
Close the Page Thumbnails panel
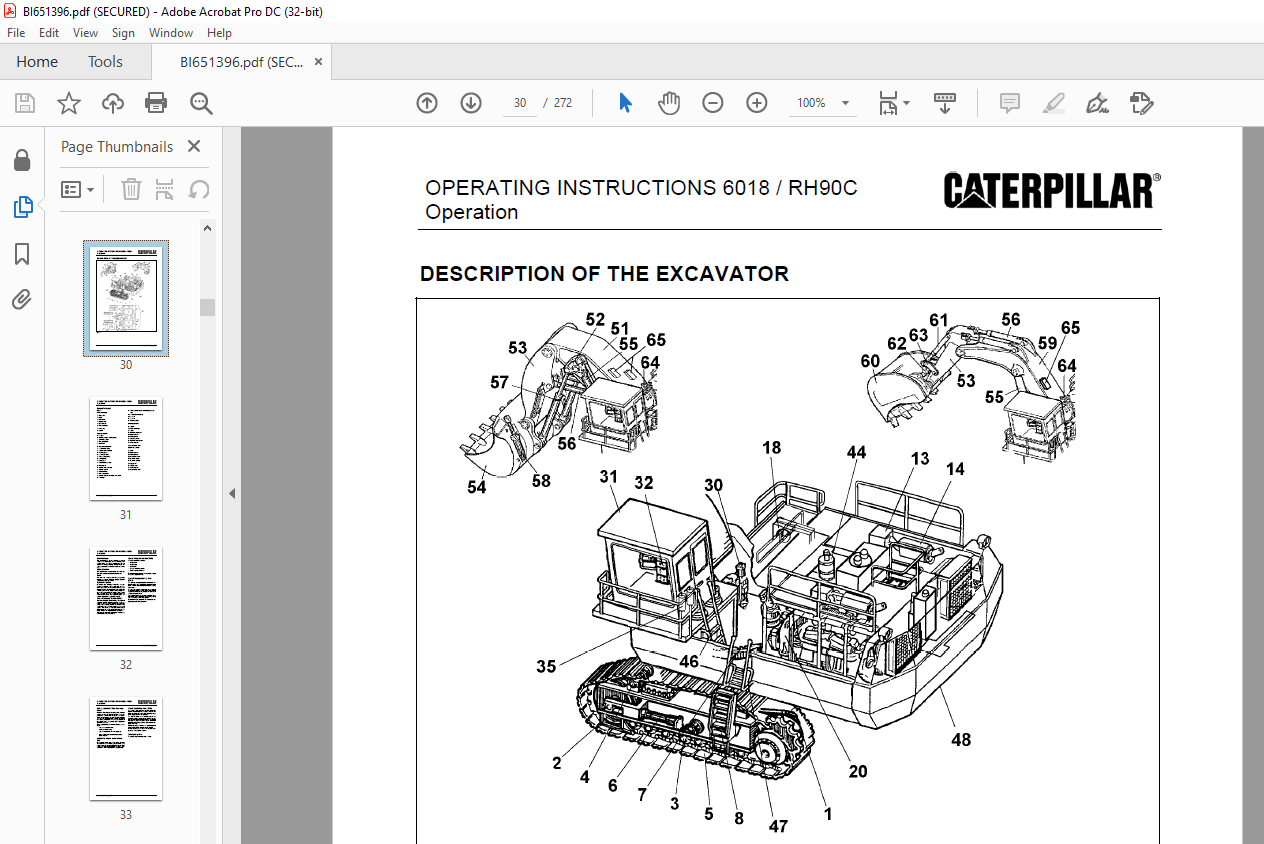pos(194,147)
